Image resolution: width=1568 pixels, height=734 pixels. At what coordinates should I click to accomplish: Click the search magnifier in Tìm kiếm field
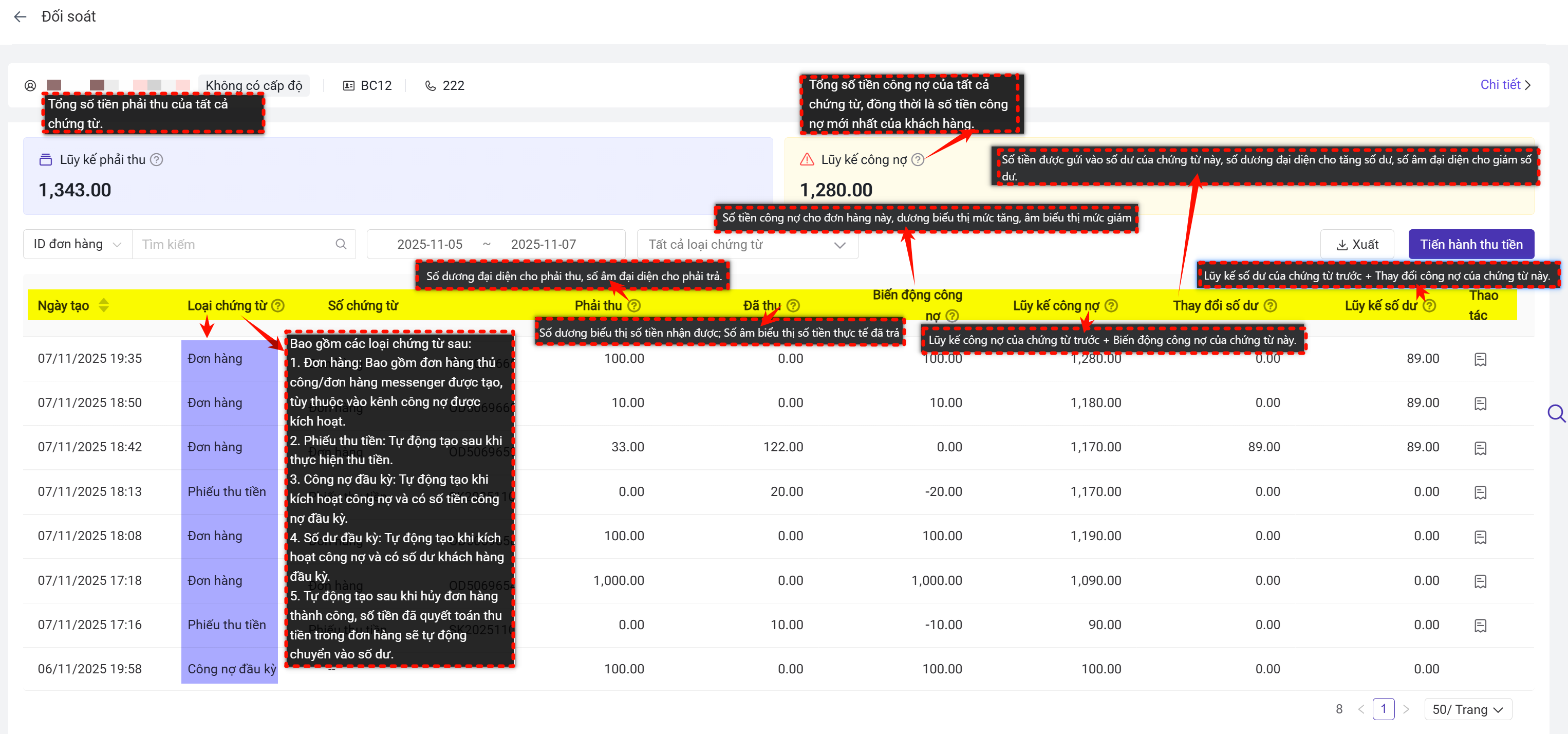[341, 244]
